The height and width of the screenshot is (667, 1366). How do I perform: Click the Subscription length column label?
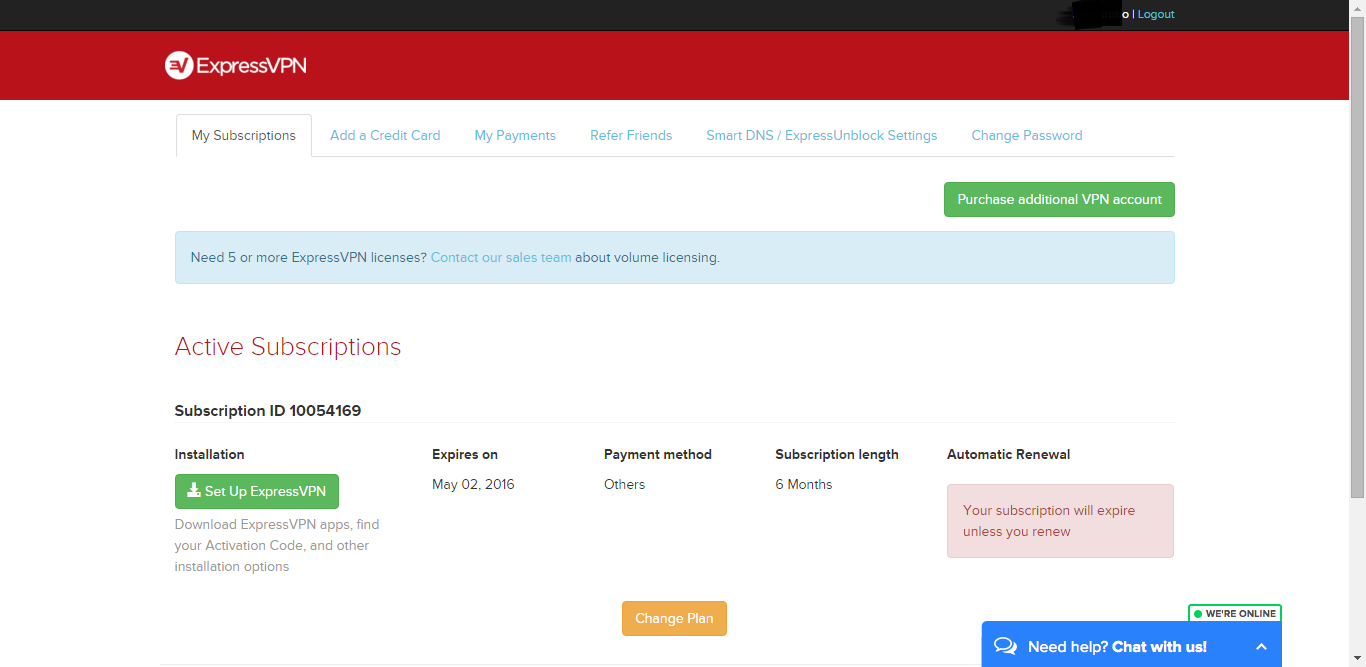pyautogui.click(x=837, y=454)
